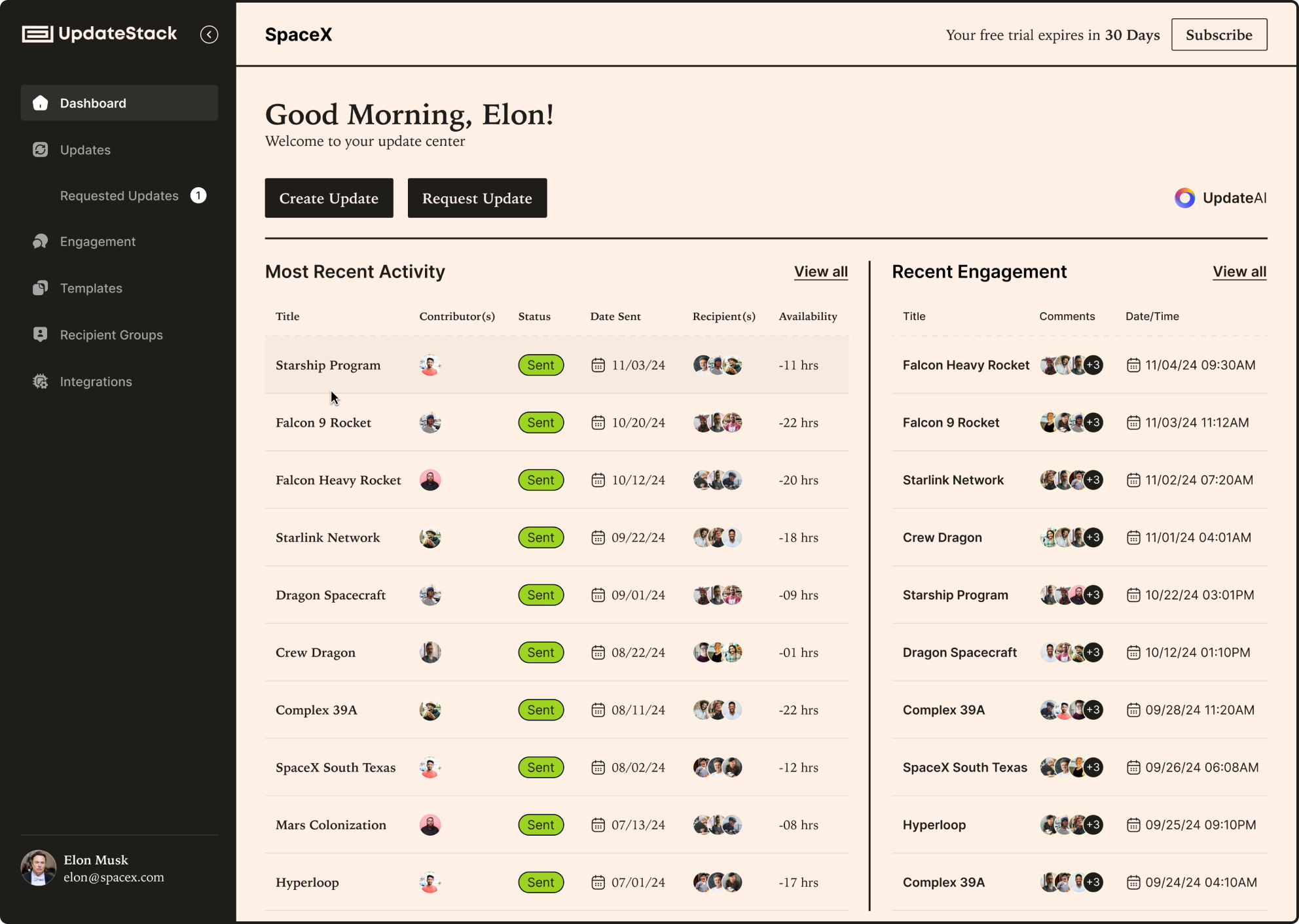The height and width of the screenshot is (924, 1299).
Task: Click +3 commenters badge in Hyperloop engagement row
Action: tap(1093, 825)
